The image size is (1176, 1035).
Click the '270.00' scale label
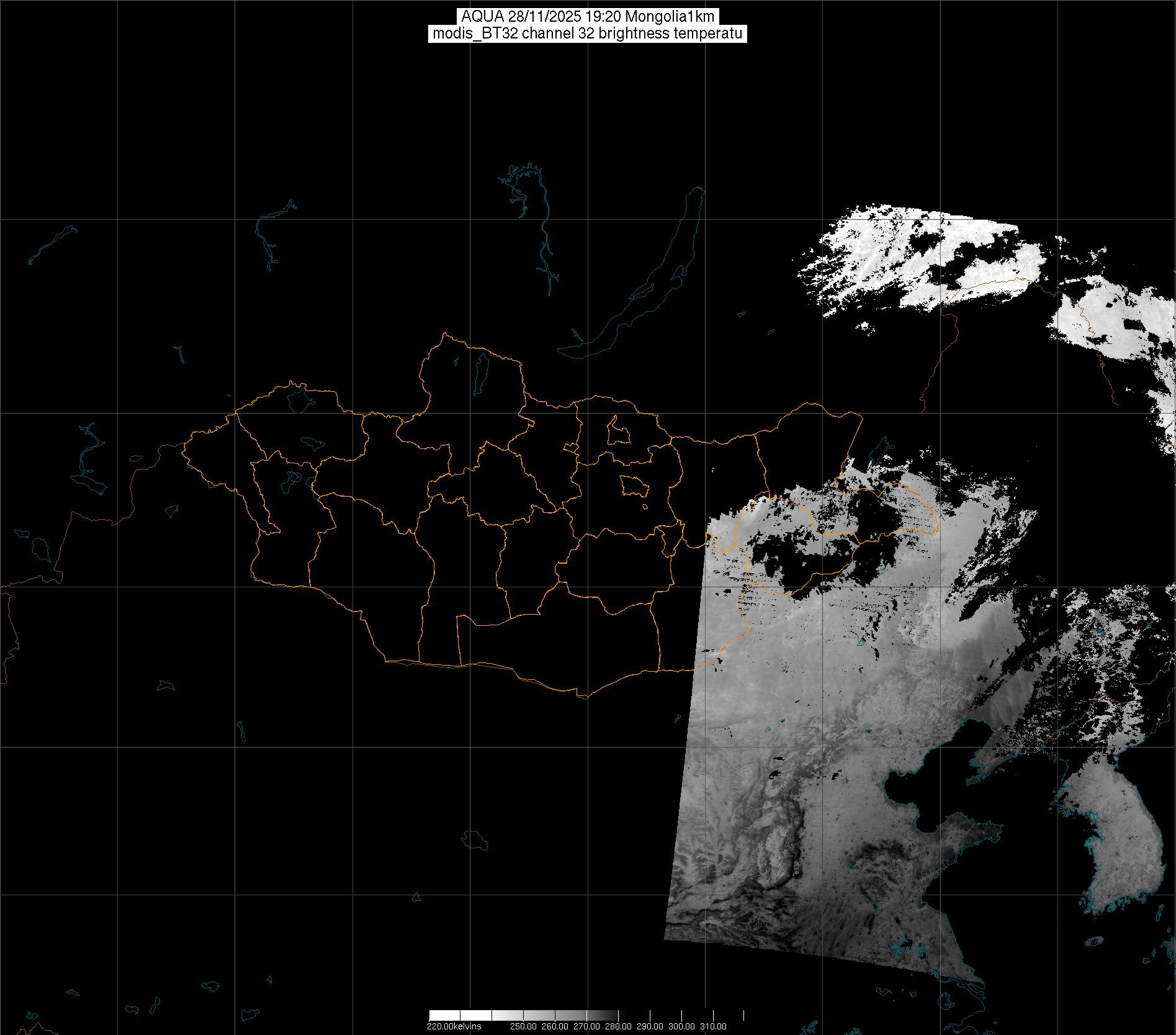click(x=587, y=1026)
